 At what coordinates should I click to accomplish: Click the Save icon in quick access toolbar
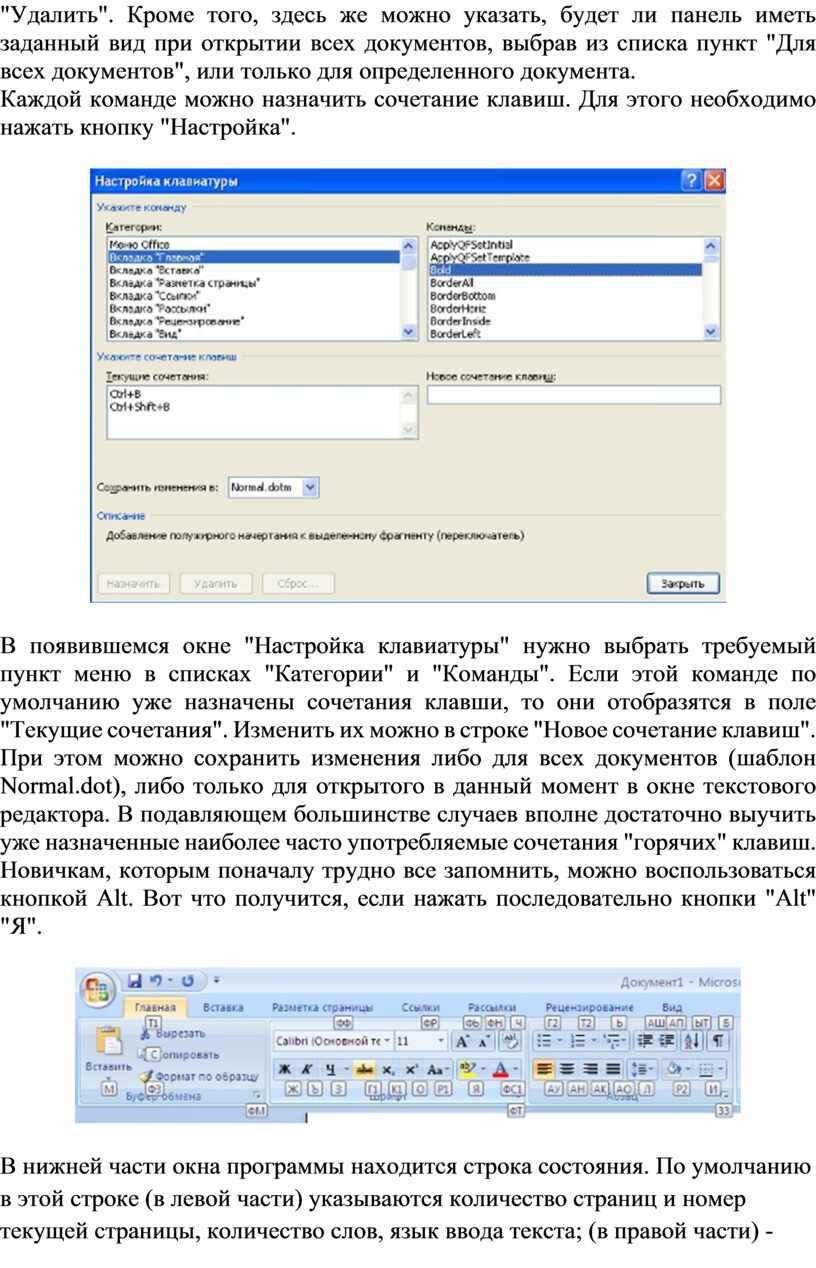pos(137,979)
